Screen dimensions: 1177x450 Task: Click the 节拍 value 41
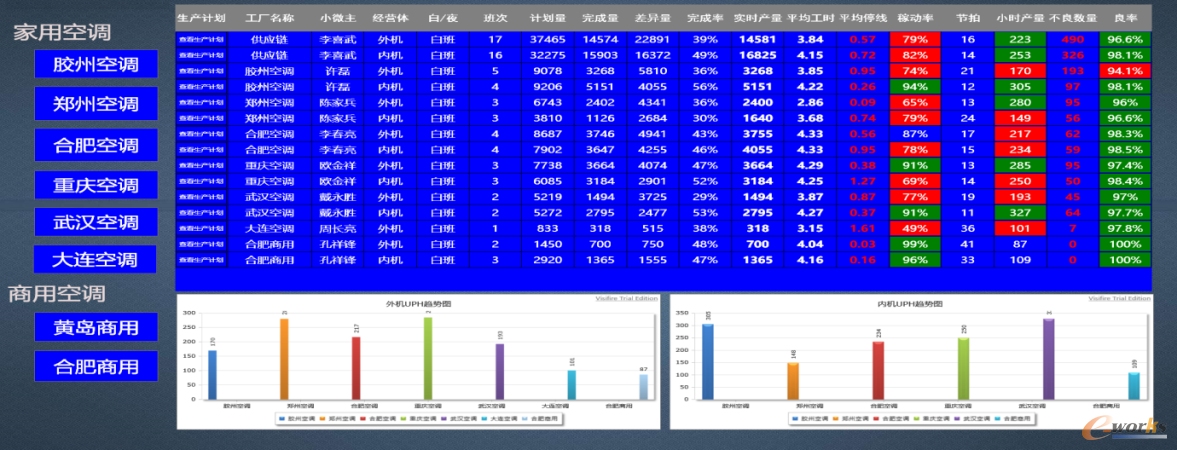point(968,243)
